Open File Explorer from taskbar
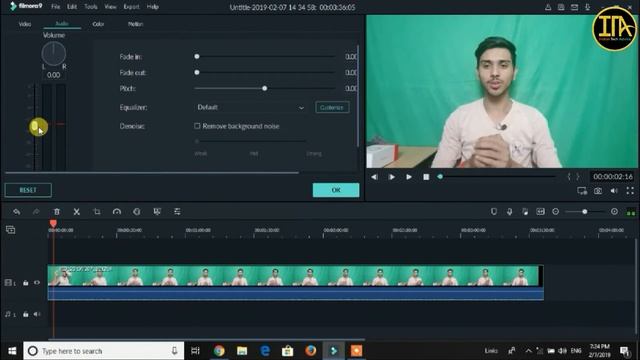This screenshot has width=640, height=360. (x=242, y=351)
